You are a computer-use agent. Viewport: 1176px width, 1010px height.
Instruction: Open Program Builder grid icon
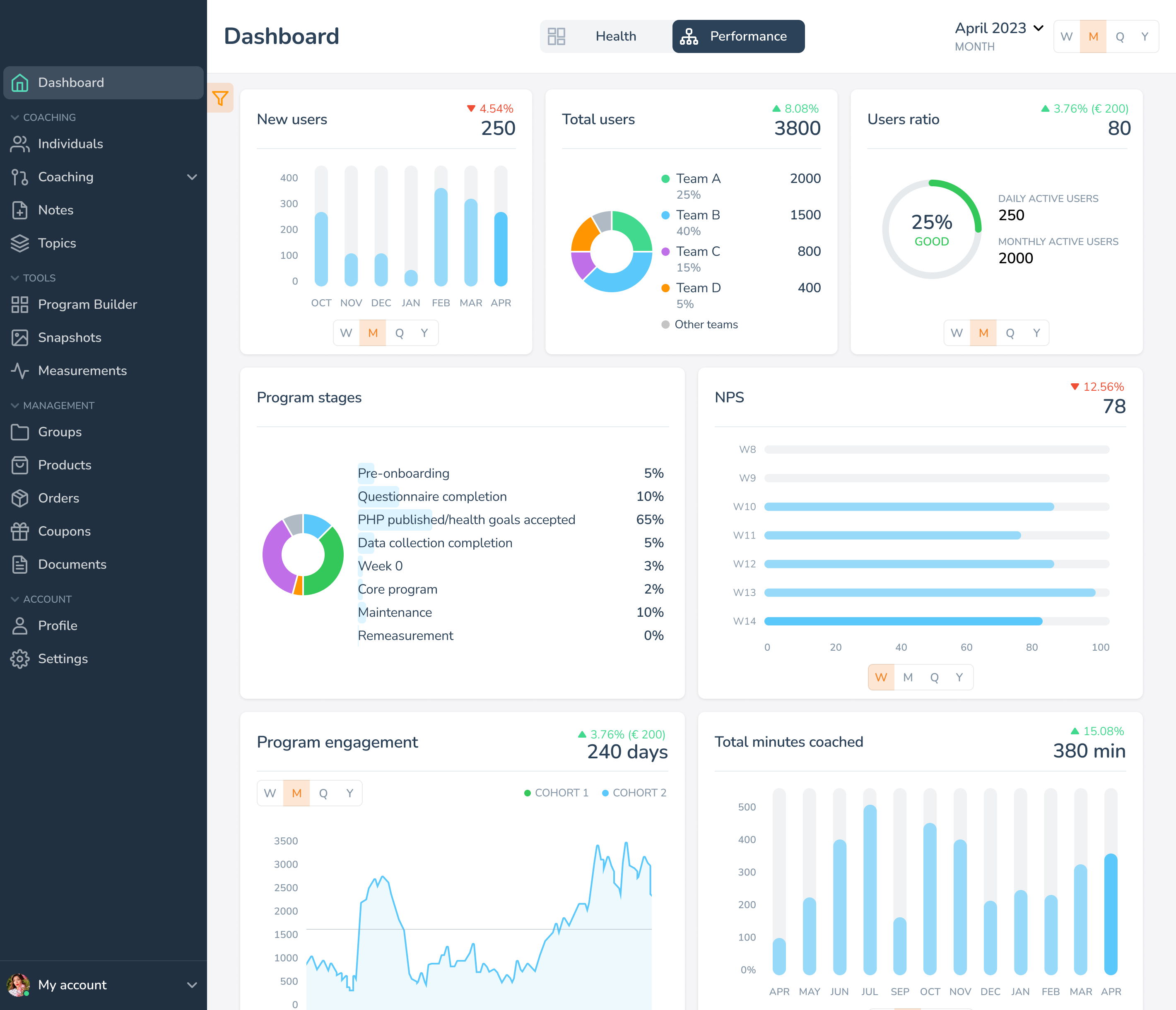pyautogui.click(x=20, y=305)
